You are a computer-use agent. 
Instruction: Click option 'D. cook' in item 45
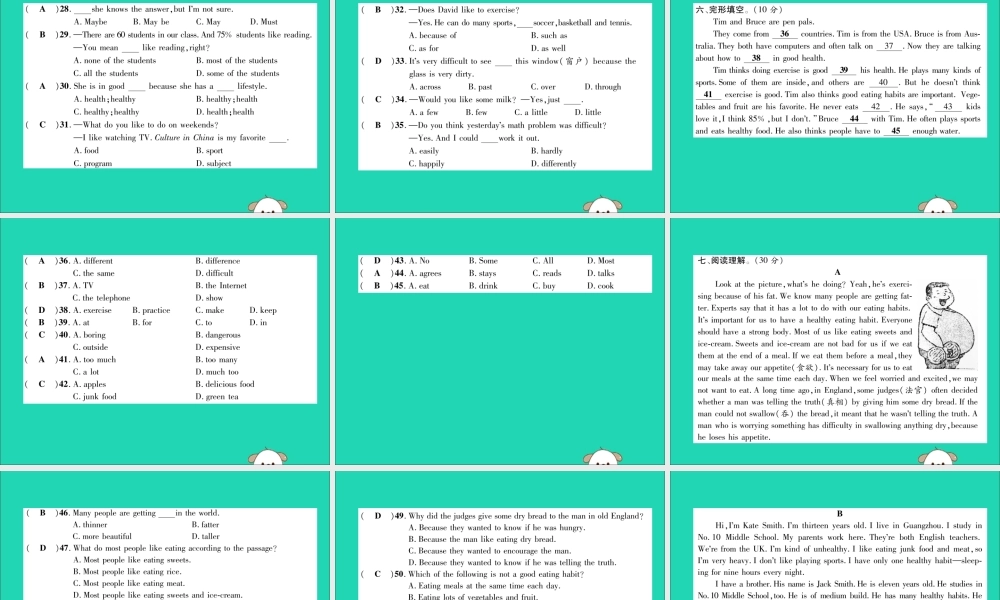click(600, 286)
